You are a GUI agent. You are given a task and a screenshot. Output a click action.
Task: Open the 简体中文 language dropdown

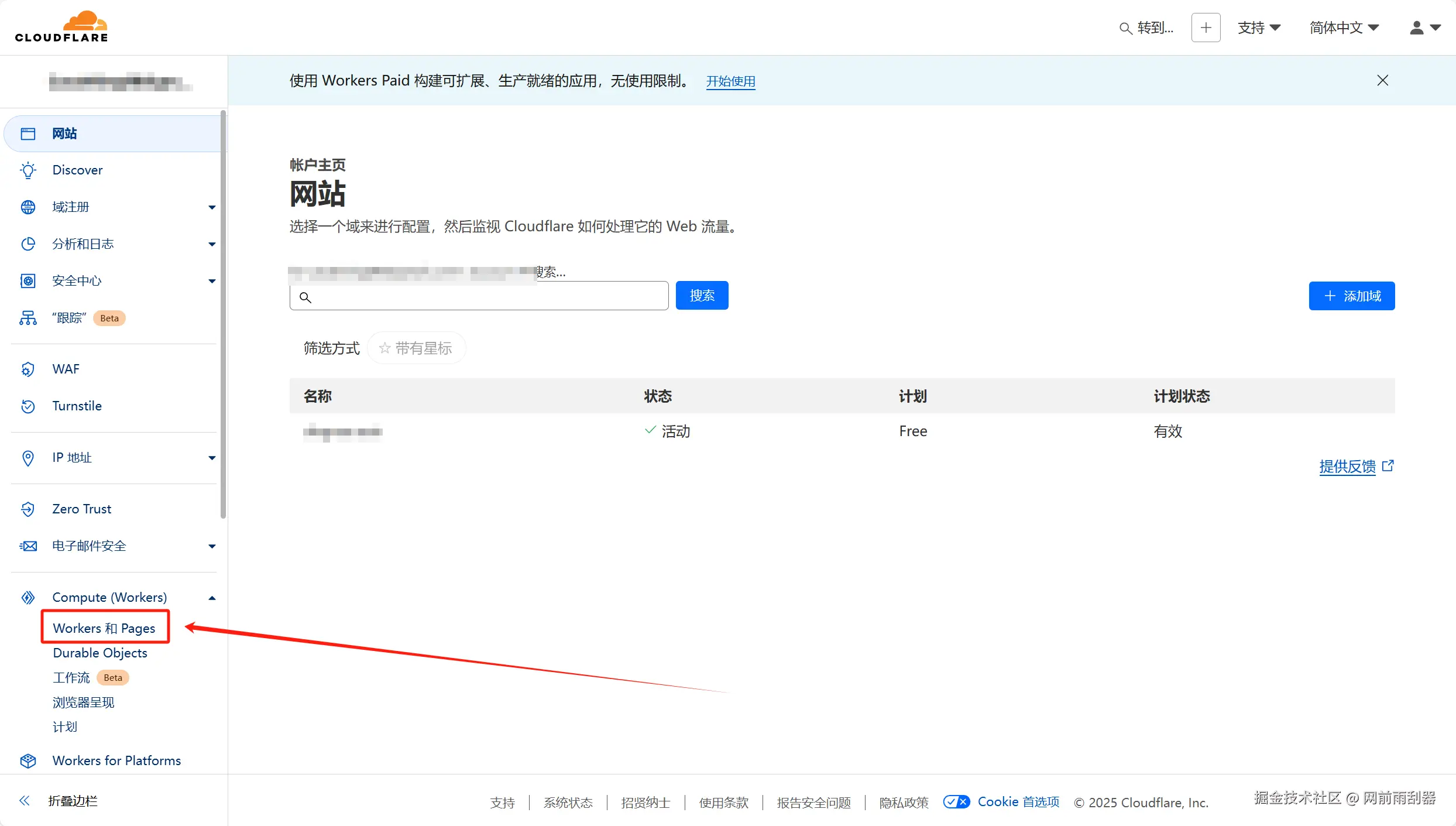click(x=1344, y=28)
